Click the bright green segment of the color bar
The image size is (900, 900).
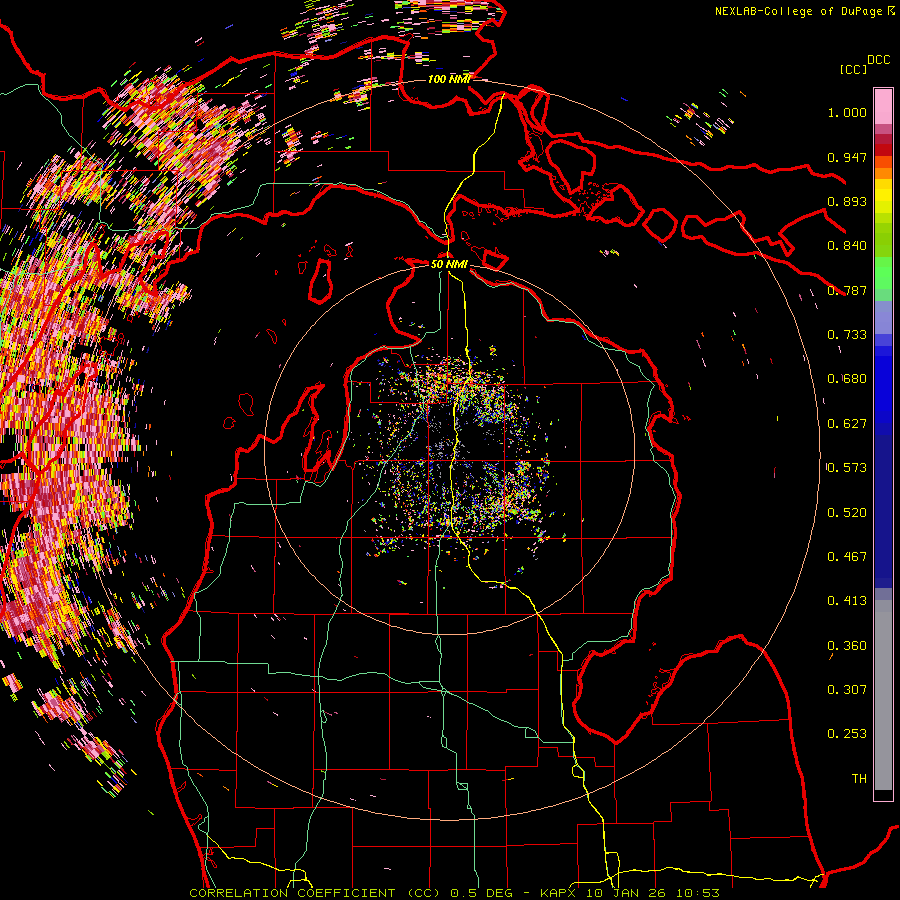pyautogui.click(x=883, y=273)
